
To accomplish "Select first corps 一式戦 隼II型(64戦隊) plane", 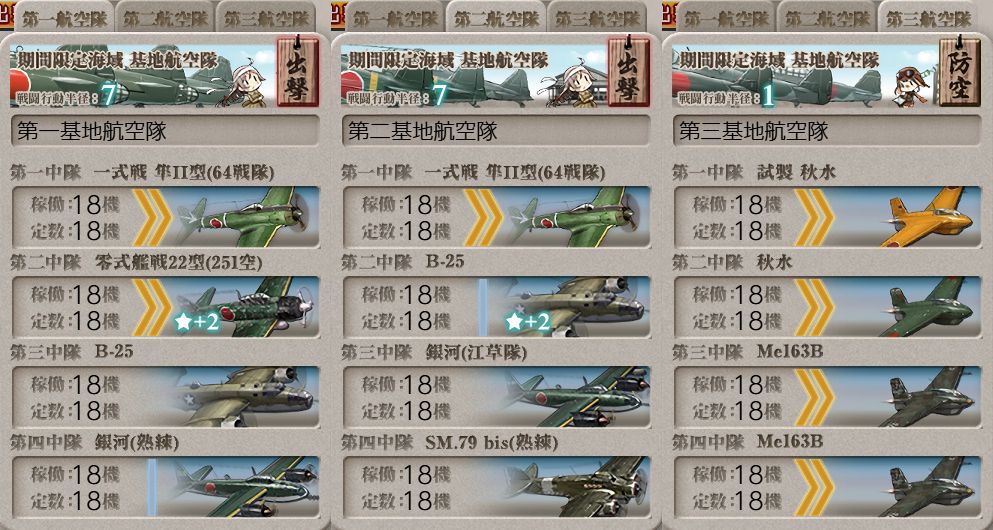I will tap(166, 217).
